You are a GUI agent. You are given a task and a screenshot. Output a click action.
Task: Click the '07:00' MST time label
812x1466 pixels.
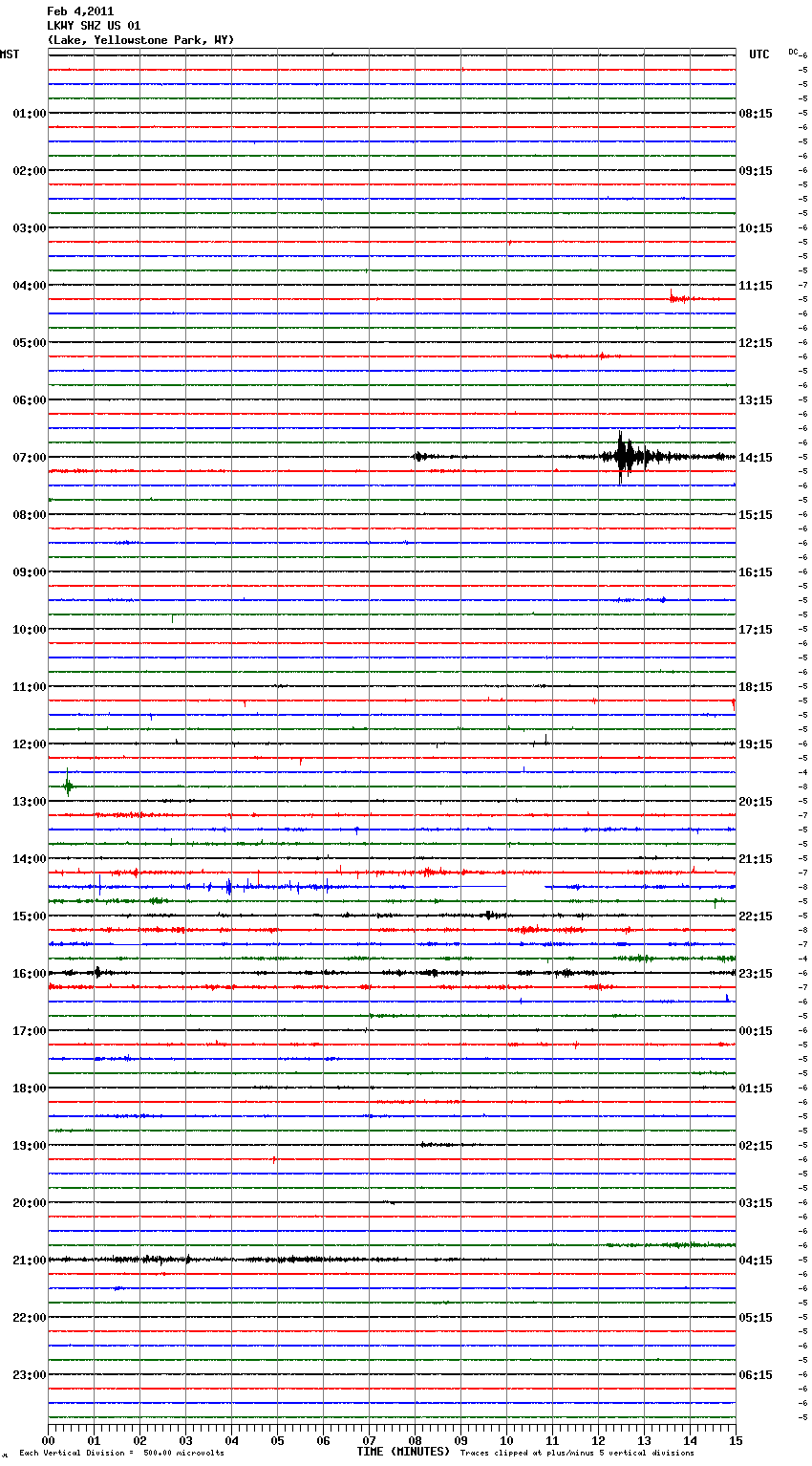click(29, 458)
